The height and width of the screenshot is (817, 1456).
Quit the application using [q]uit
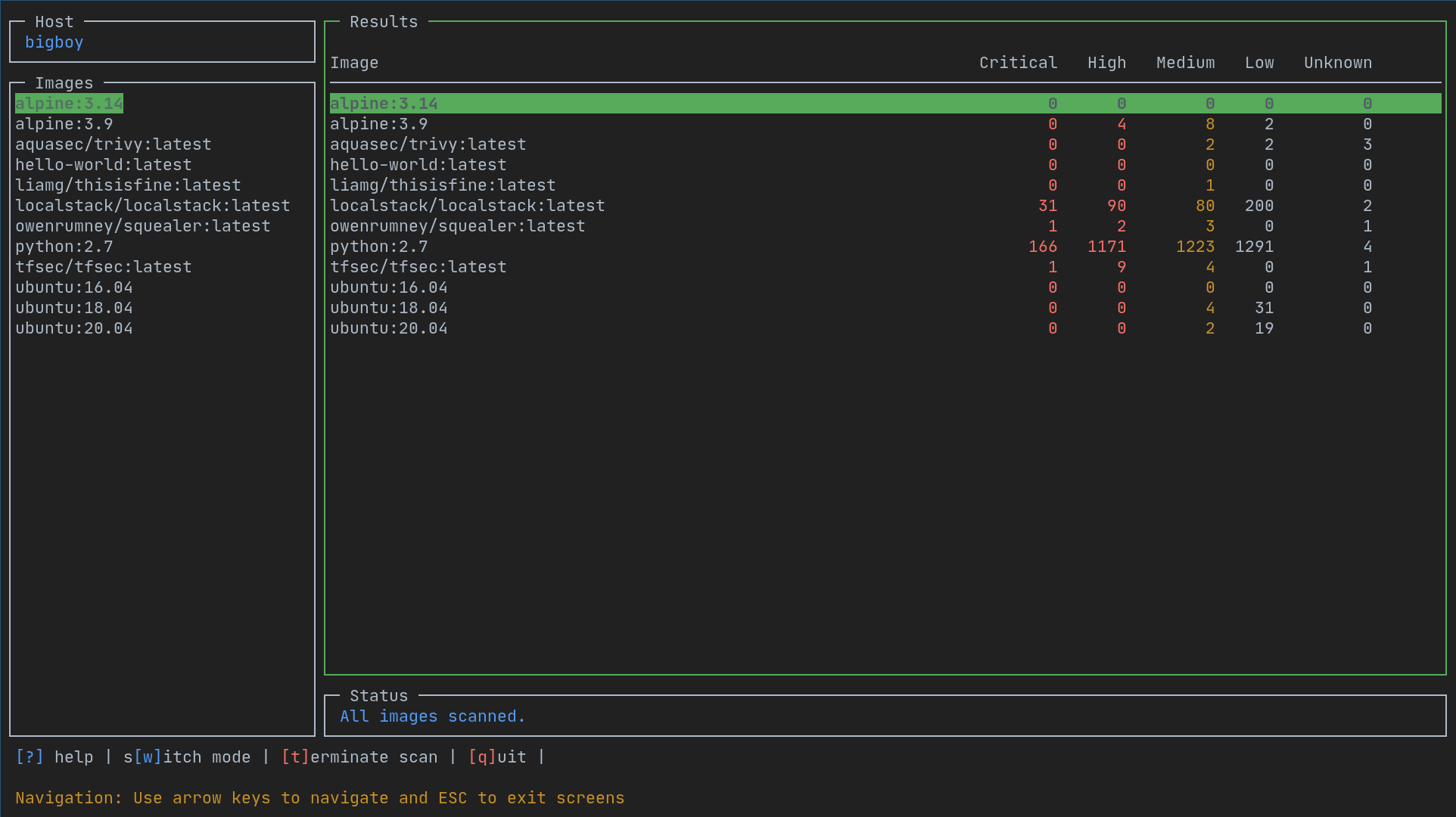click(x=480, y=757)
